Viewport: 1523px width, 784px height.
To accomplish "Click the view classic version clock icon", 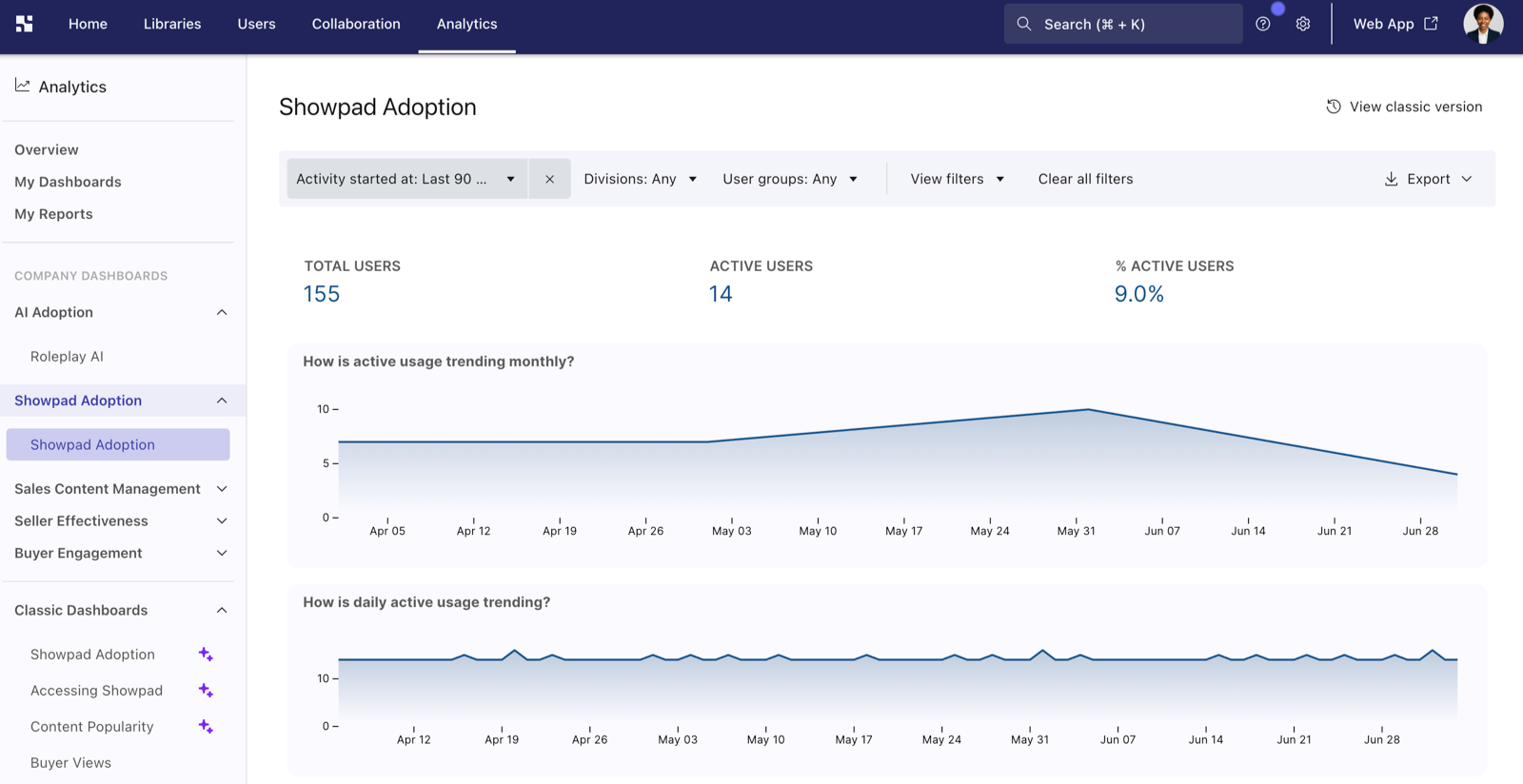I will click(x=1334, y=107).
